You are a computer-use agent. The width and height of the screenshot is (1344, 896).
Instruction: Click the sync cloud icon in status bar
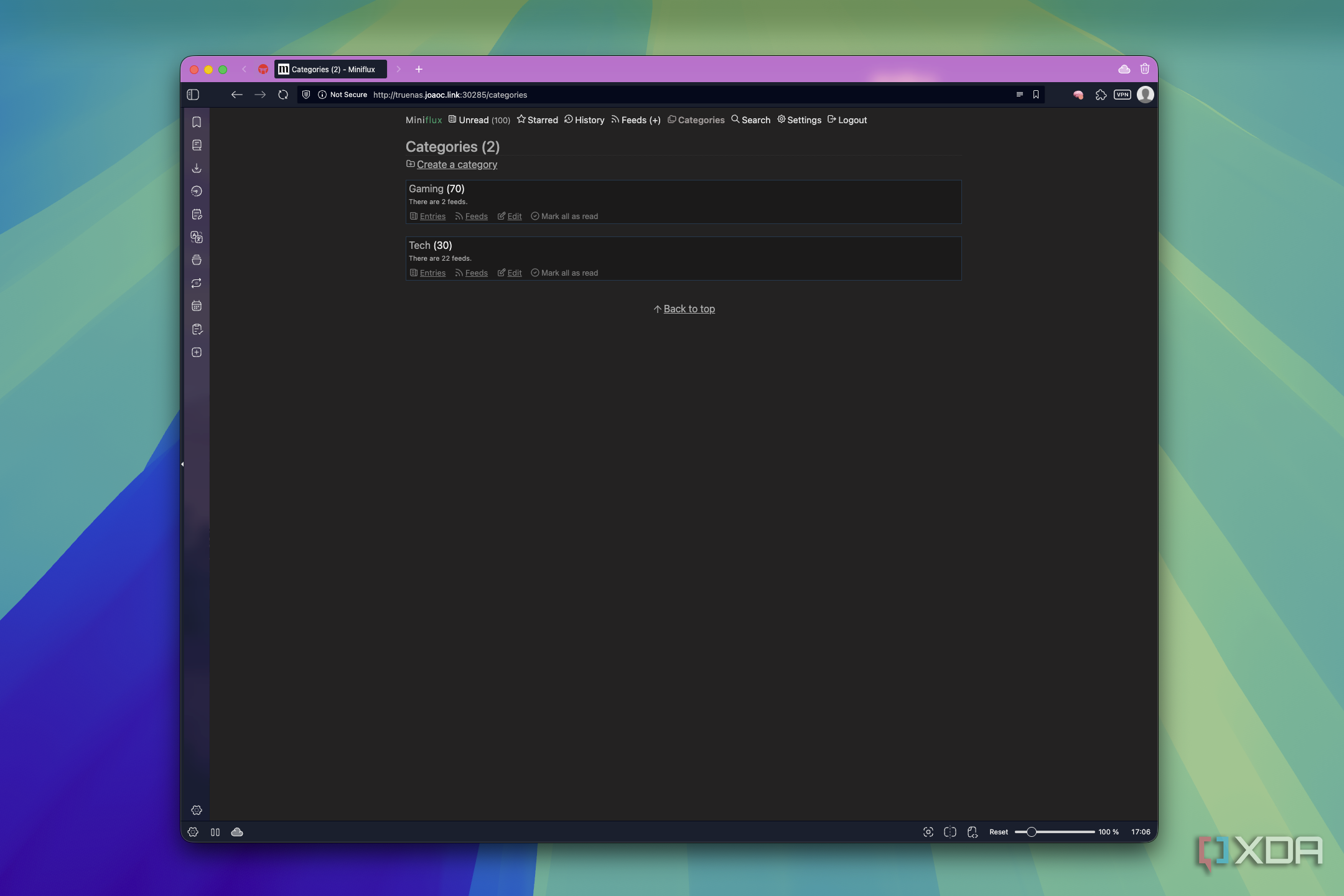(237, 832)
